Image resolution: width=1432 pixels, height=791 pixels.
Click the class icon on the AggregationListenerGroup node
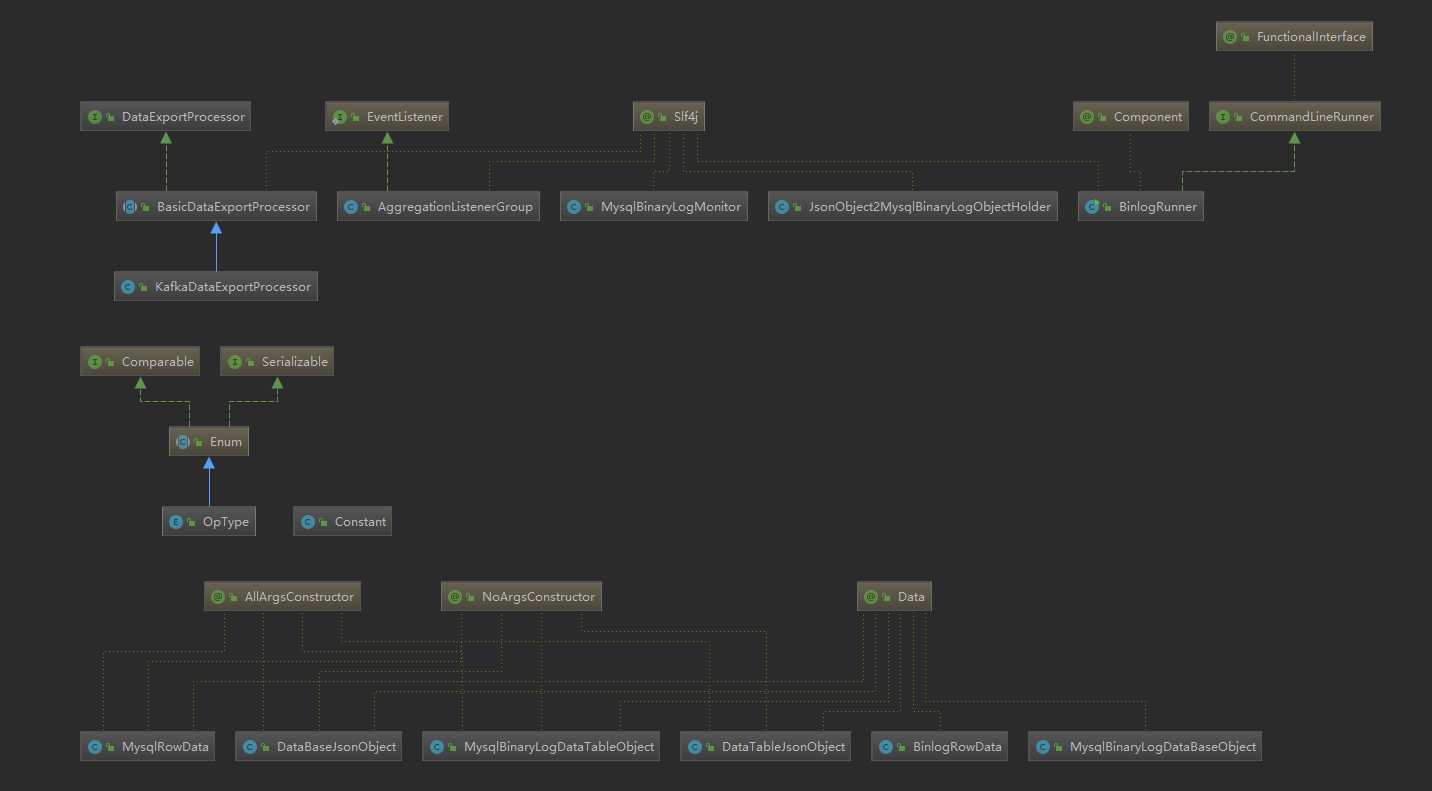point(351,207)
